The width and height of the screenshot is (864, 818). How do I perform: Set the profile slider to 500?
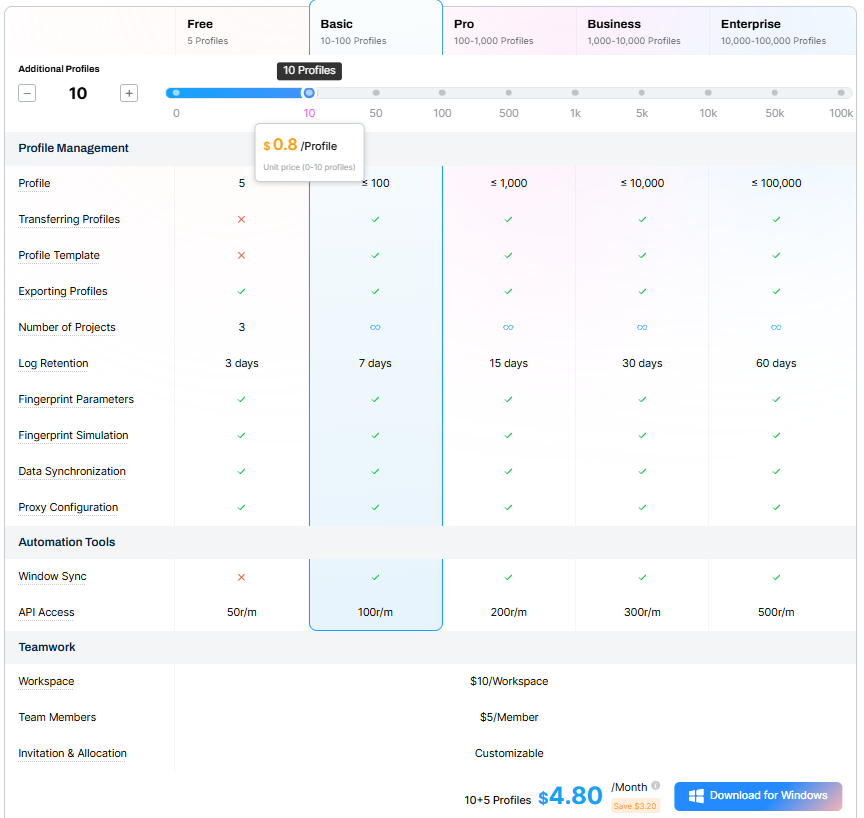508,93
